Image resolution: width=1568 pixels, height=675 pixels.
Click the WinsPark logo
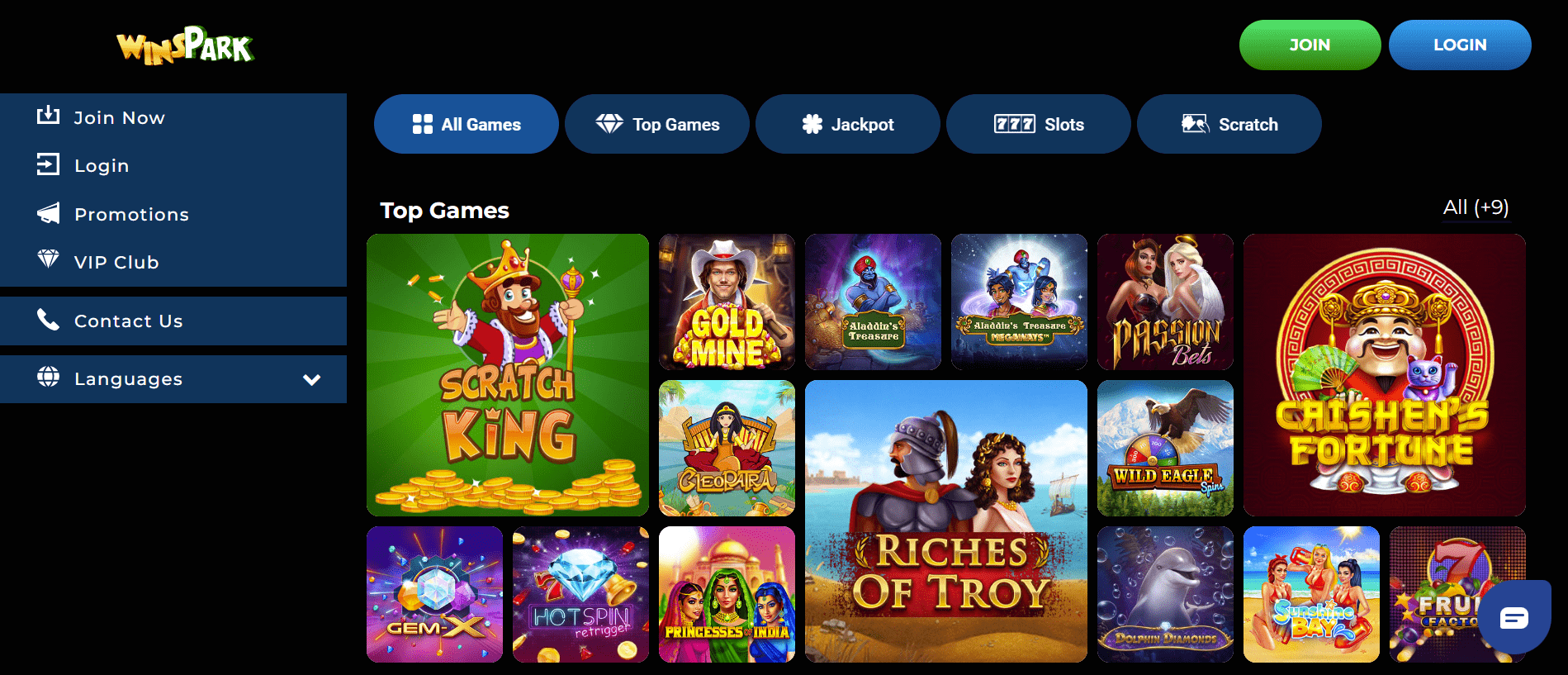185,45
